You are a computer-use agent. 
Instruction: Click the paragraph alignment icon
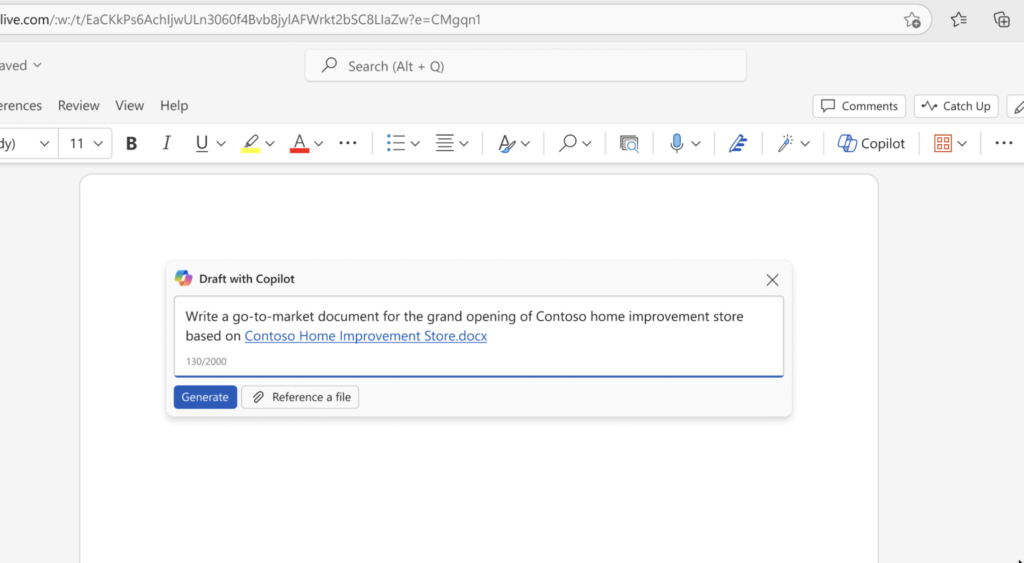[x=445, y=143]
